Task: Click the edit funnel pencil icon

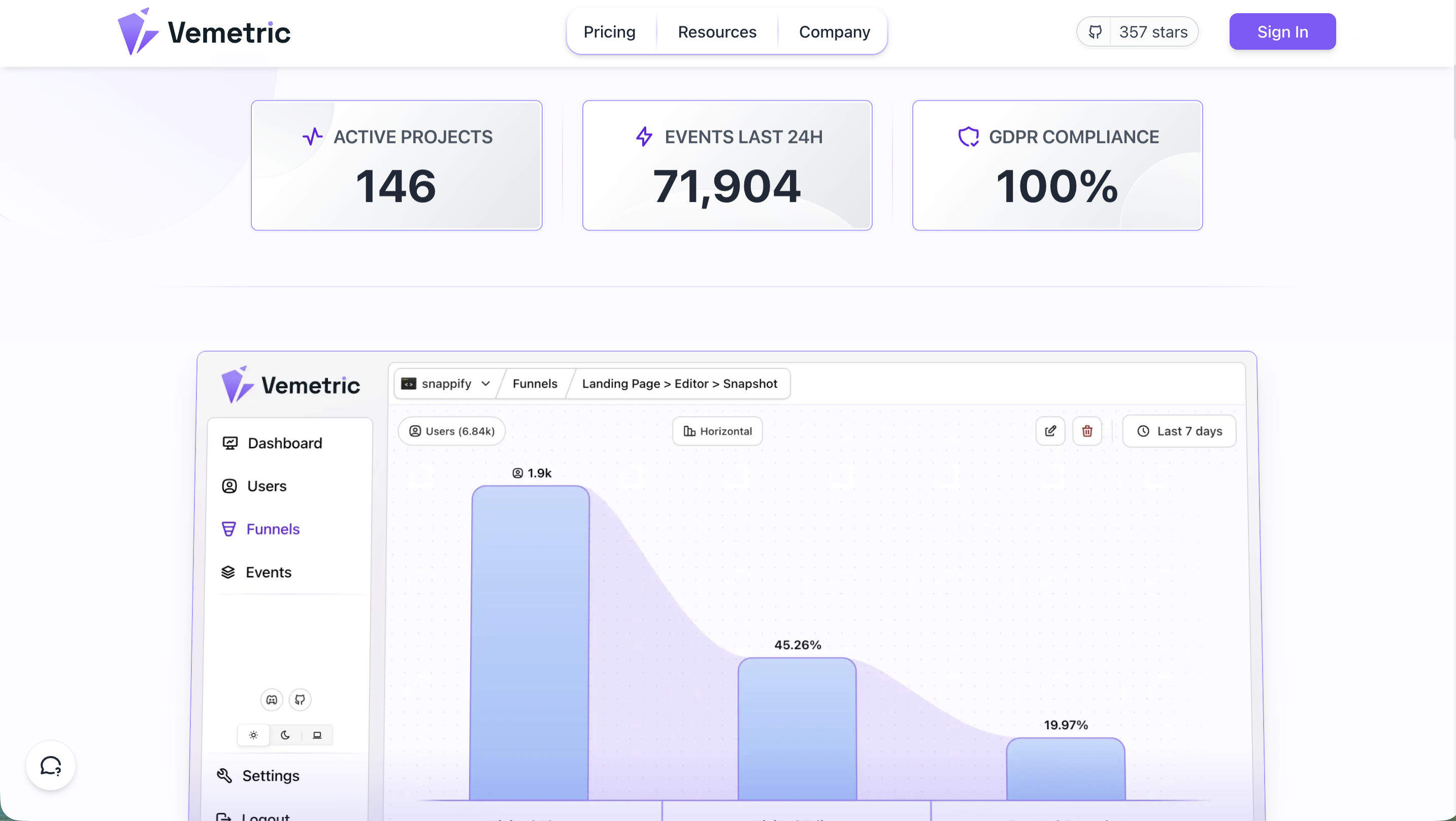Action: [x=1050, y=431]
